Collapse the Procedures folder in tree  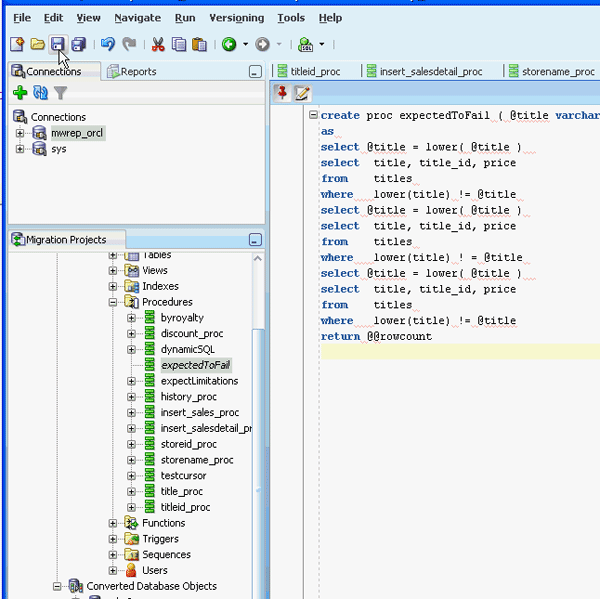(114, 302)
